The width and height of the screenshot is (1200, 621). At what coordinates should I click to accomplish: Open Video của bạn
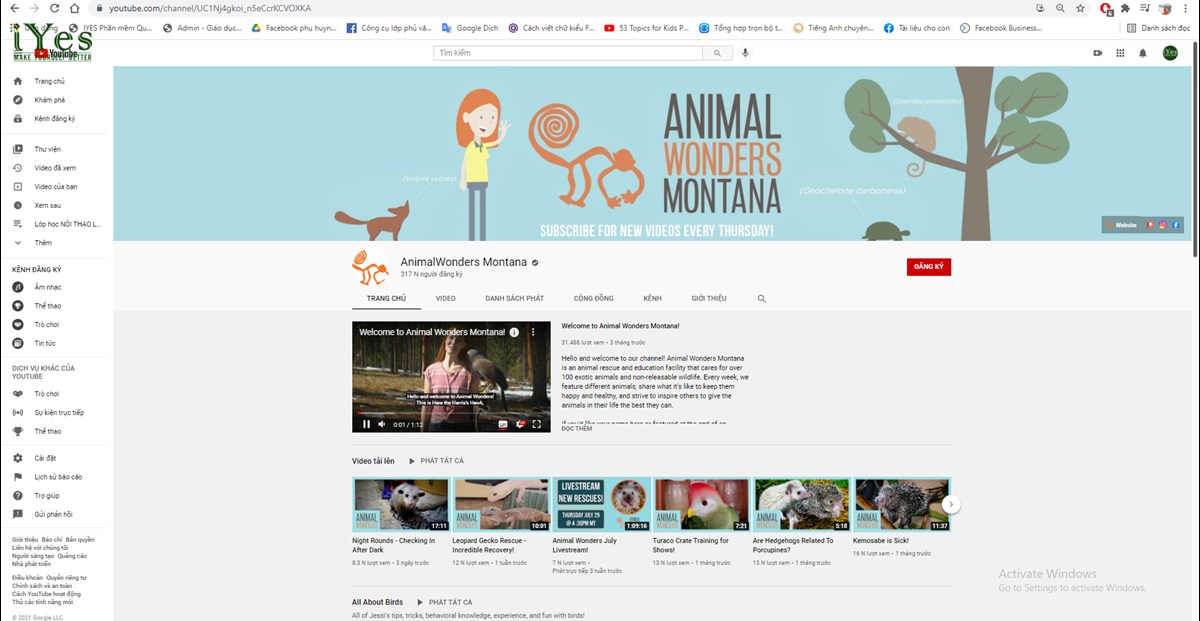56,187
